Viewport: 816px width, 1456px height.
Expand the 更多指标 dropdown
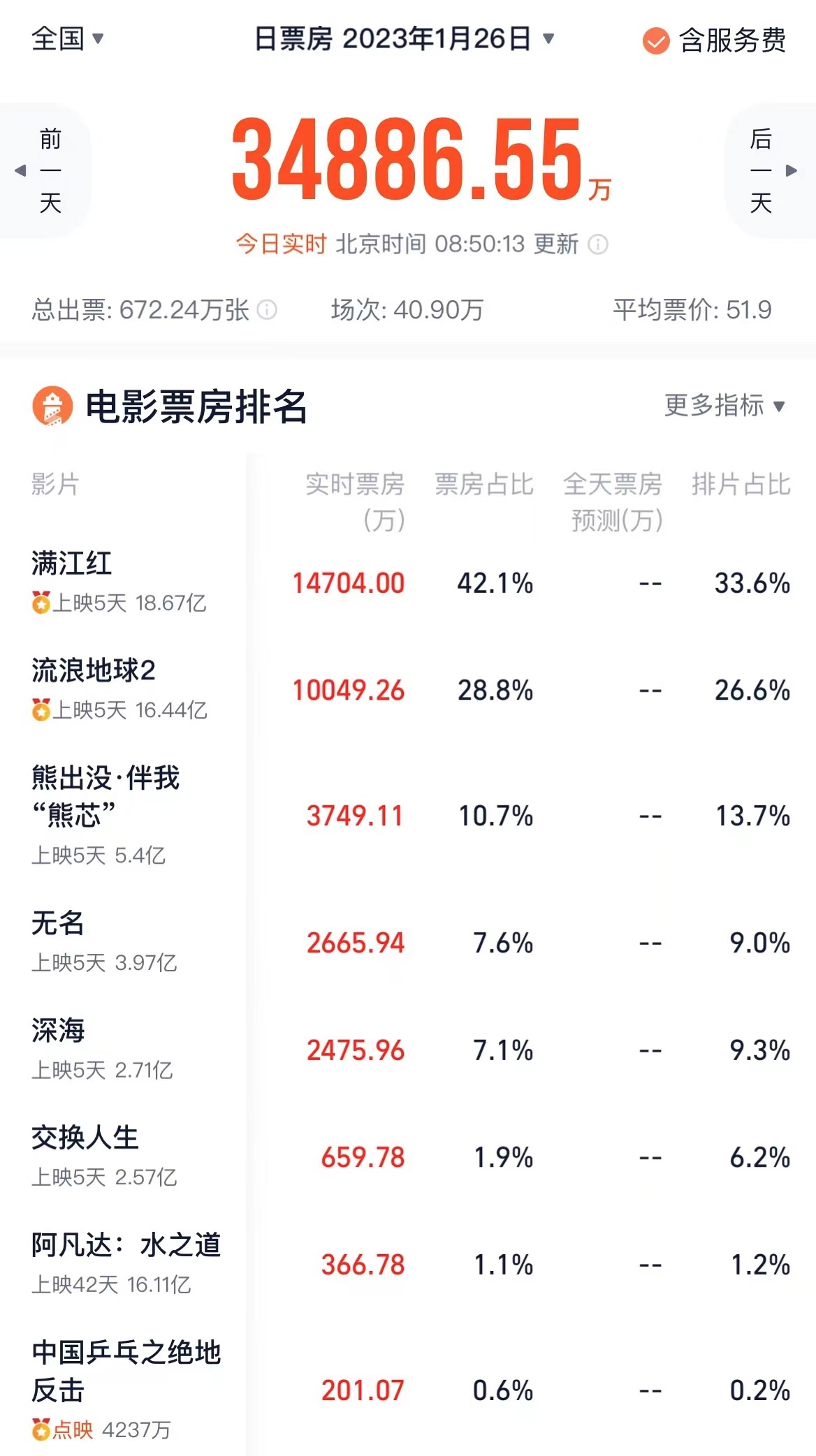[x=724, y=405]
